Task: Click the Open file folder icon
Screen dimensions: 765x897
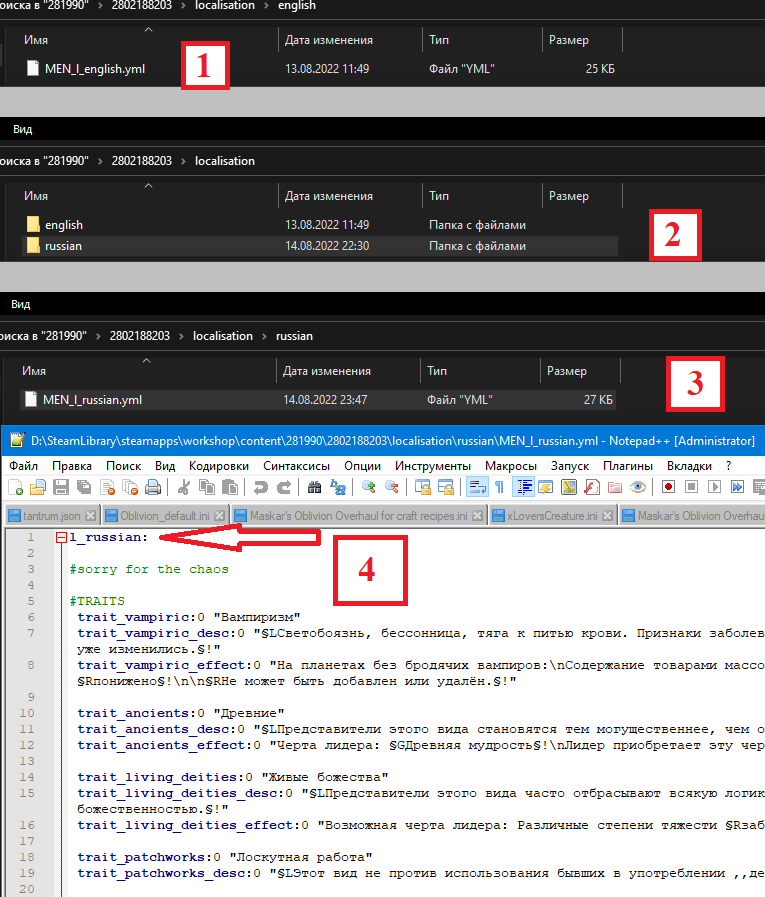Action: tap(38, 487)
